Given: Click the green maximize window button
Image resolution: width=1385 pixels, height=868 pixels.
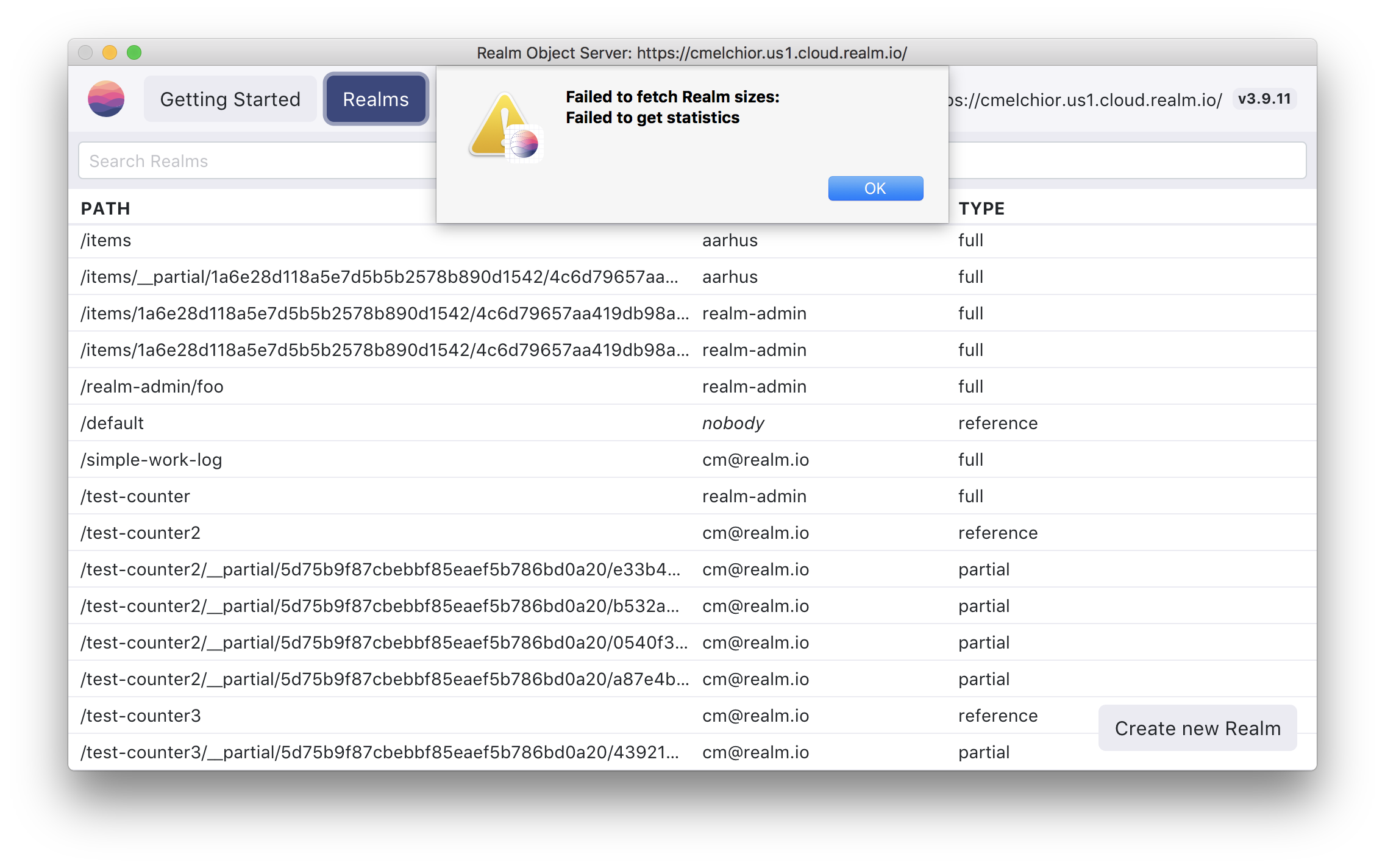Looking at the screenshot, I should point(134,52).
